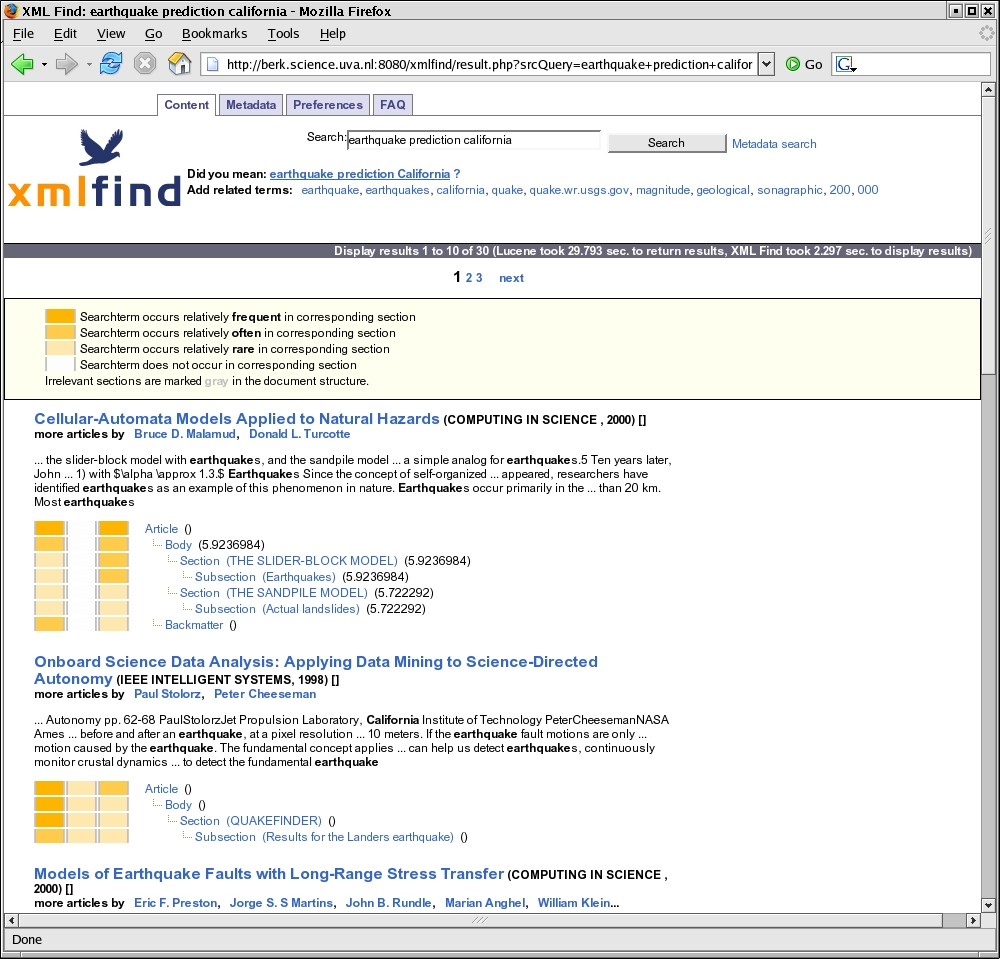Open Section 'THE SANDPILE MODEL'
This screenshot has width=1000, height=959.
pos(274,592)
